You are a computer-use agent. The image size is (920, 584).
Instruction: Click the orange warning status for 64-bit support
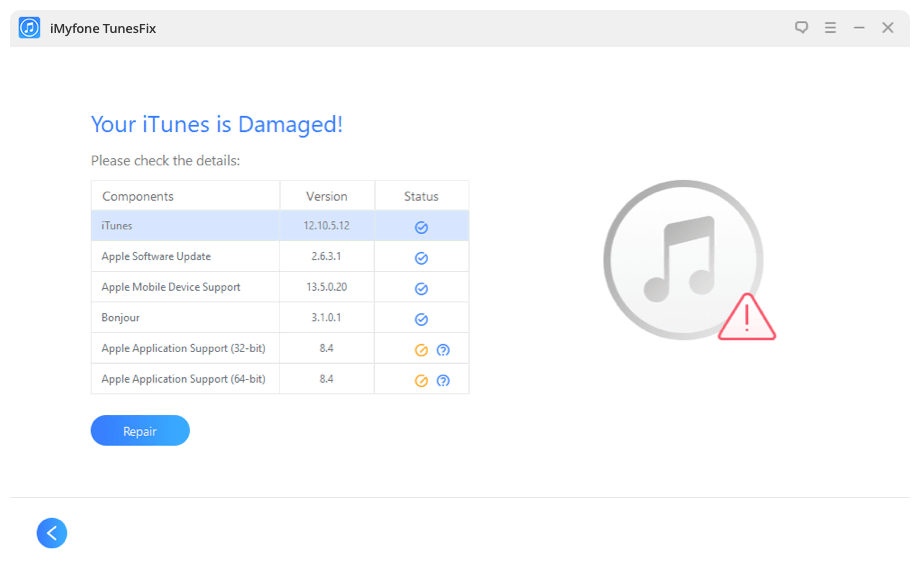421,381
